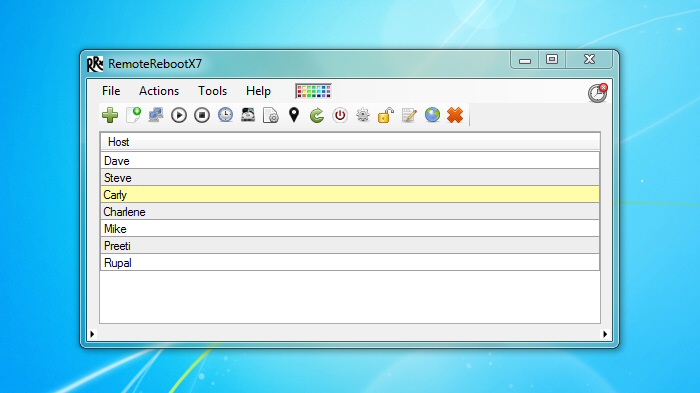Maximize the RemoteRebootX7 window
The width and height of the screenshot is (700, 393).
(552, 60)
